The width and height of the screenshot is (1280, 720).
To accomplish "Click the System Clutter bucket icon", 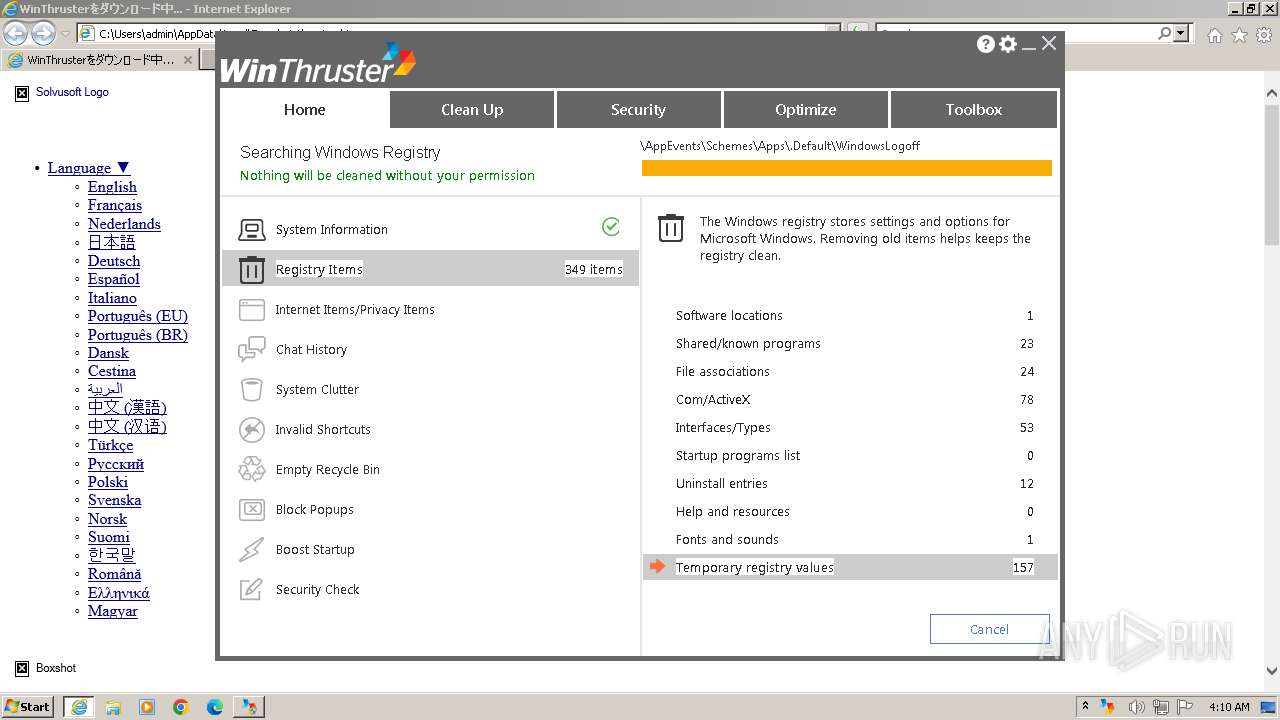I will 251,389.
